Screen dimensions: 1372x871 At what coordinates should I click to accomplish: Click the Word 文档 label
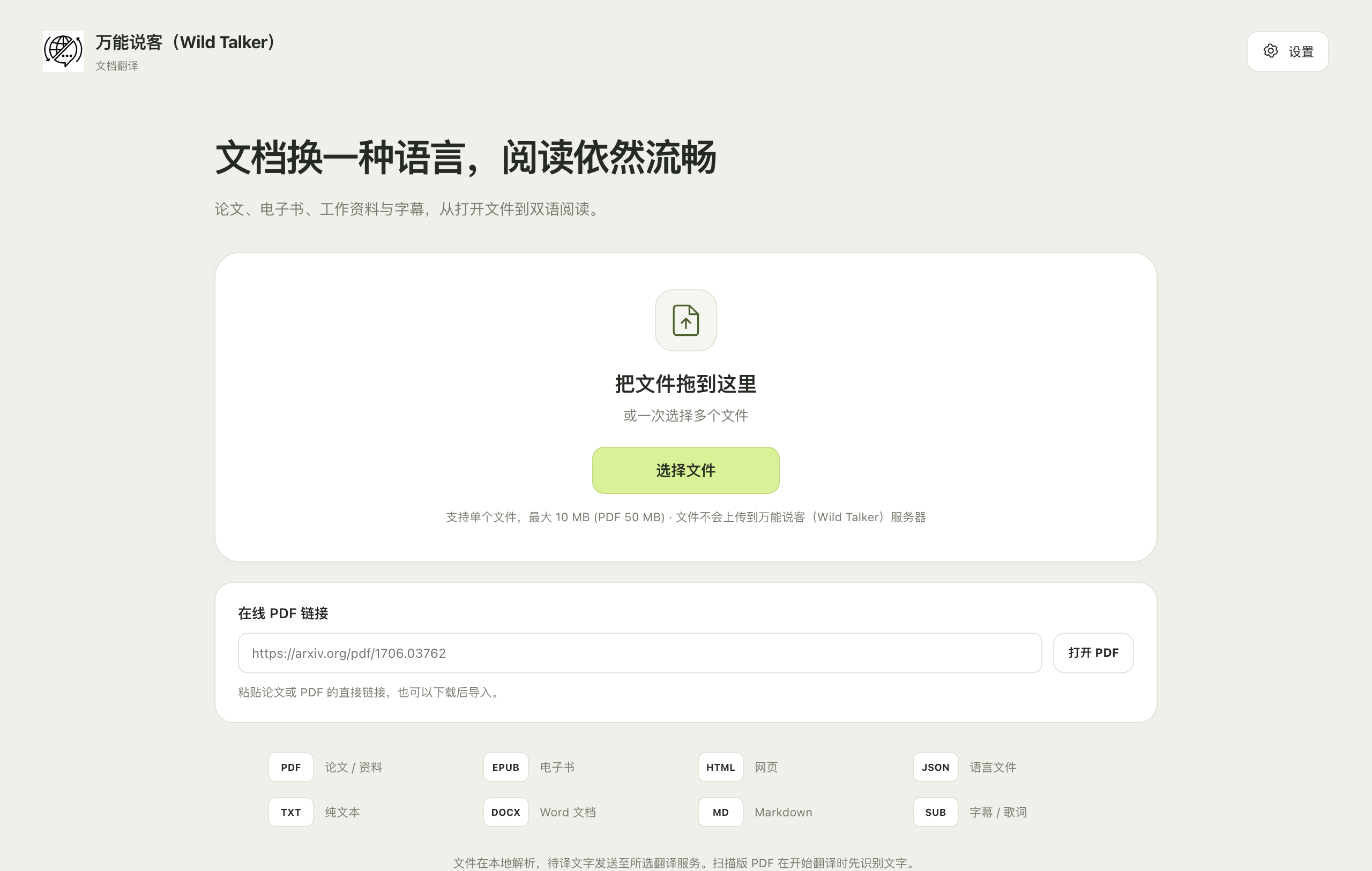(568, 812)
